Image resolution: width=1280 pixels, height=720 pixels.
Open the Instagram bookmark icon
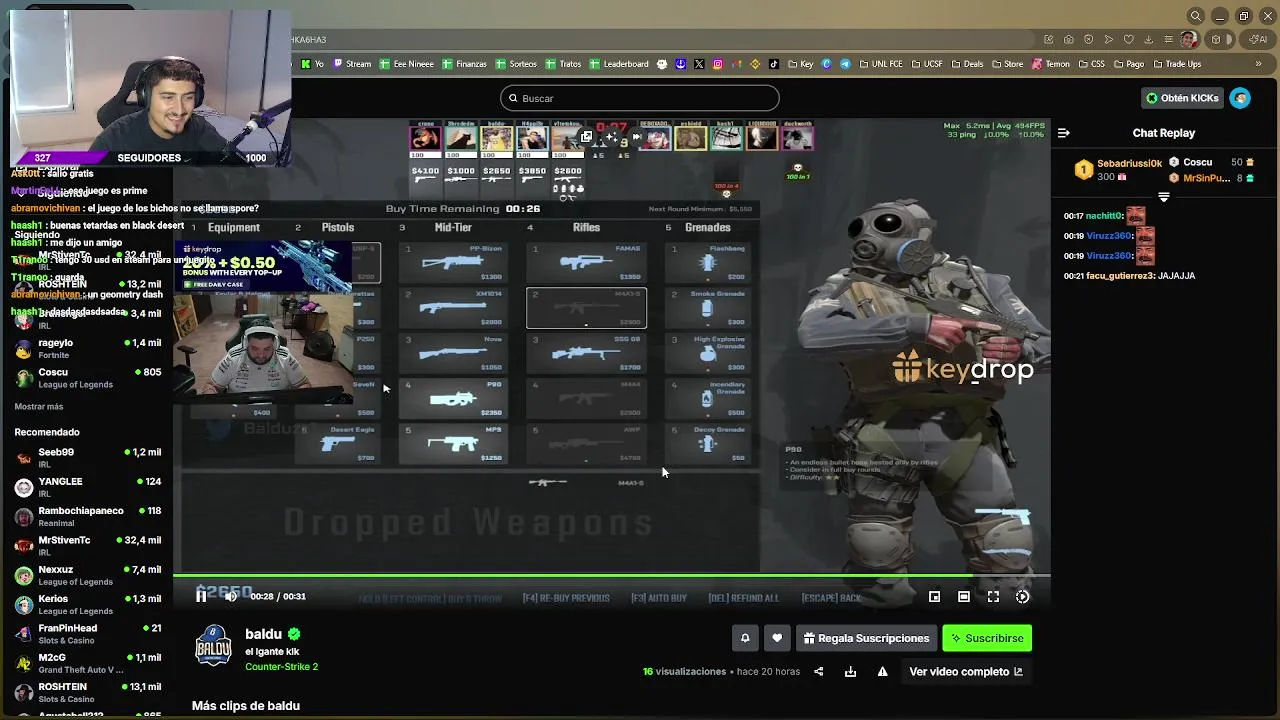point(718,64)
